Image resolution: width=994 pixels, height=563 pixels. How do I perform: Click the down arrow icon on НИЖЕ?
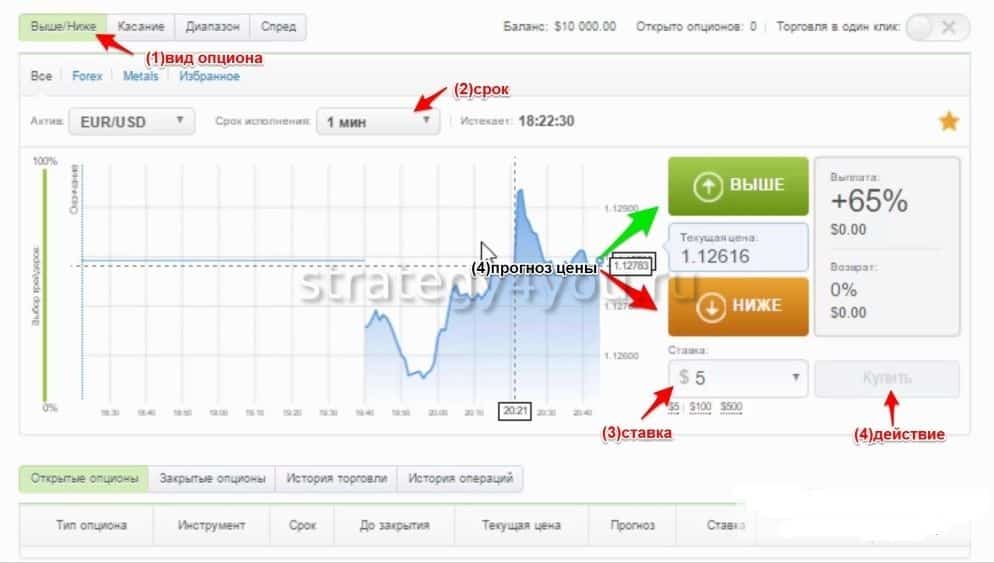tap(711, 307)
